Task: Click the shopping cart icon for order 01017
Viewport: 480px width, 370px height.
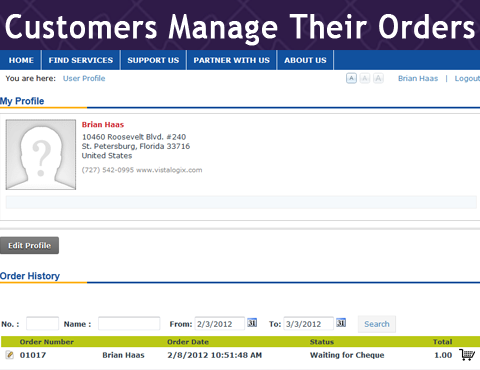Action: tap(467, 355)
